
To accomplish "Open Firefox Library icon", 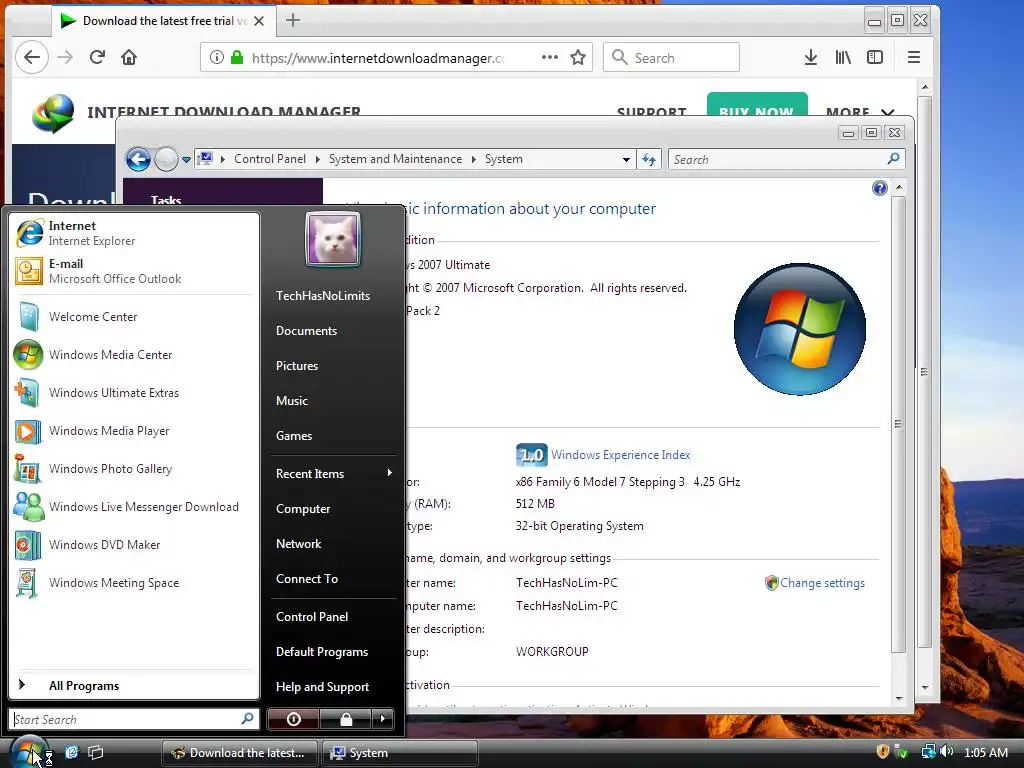I will pos(843,57).
